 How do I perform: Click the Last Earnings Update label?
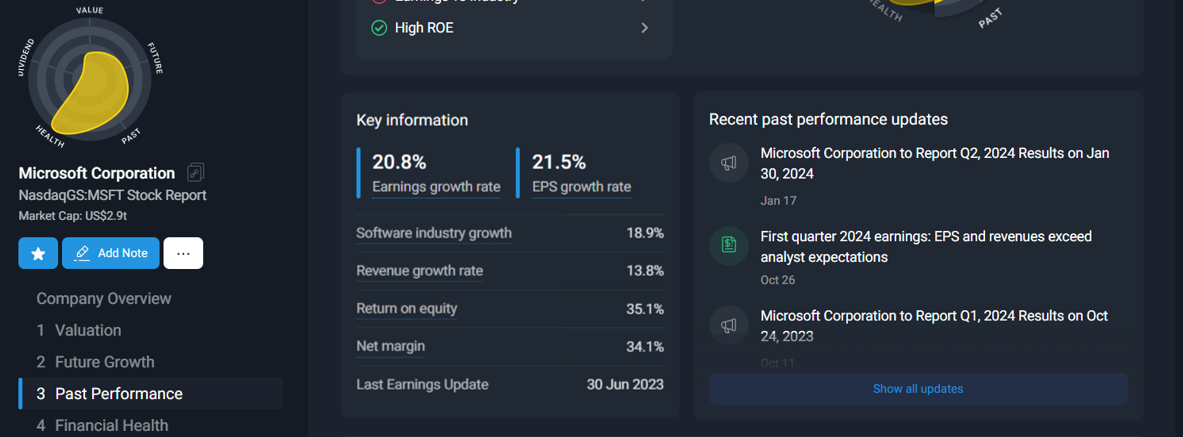coord(422,384)
